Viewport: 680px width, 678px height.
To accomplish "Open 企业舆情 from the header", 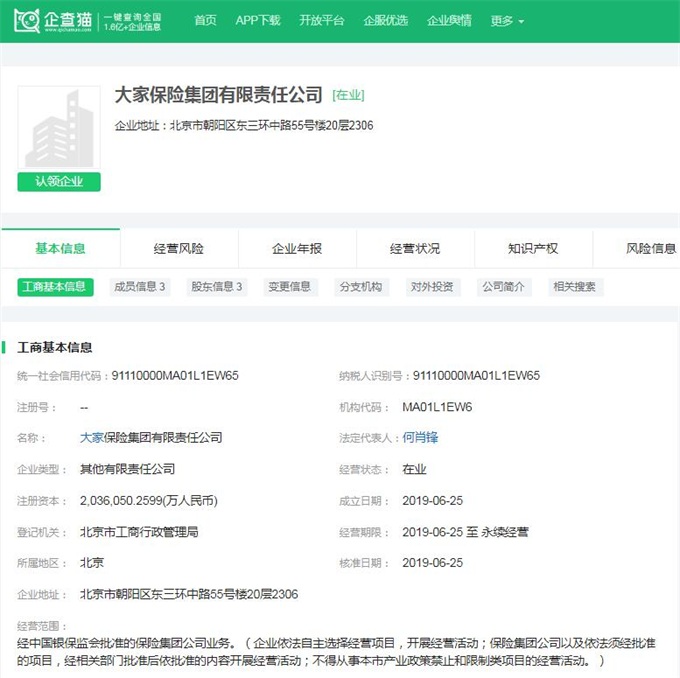I will [449, 20].
